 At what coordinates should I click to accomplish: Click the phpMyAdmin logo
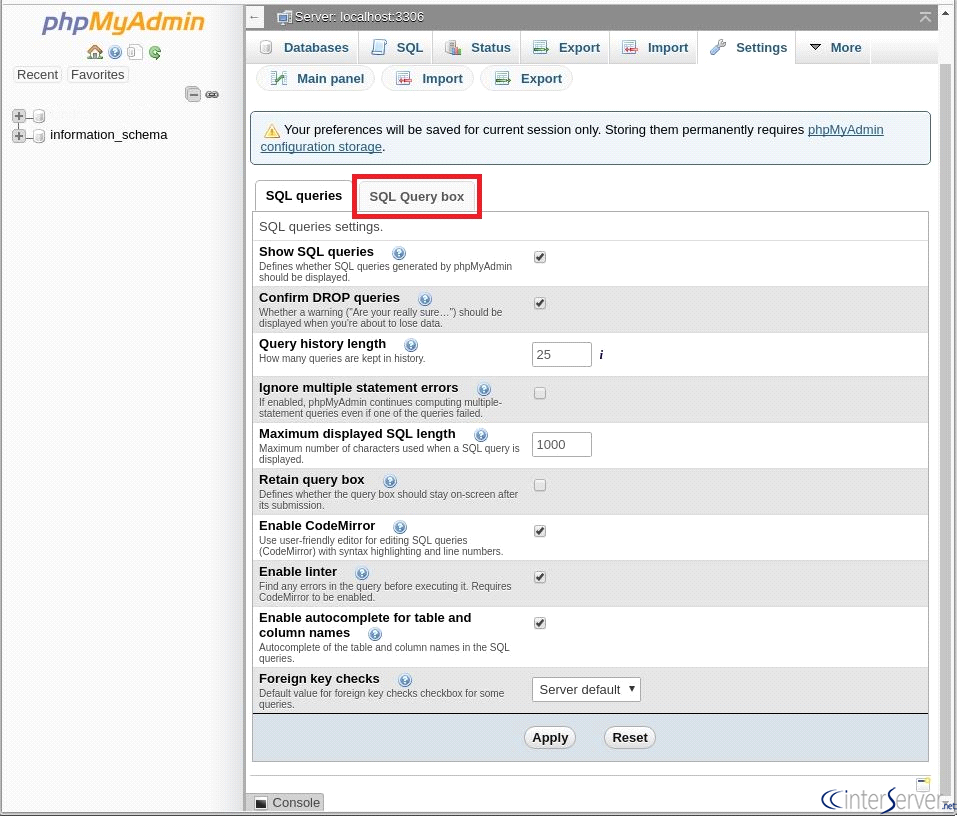123,23
